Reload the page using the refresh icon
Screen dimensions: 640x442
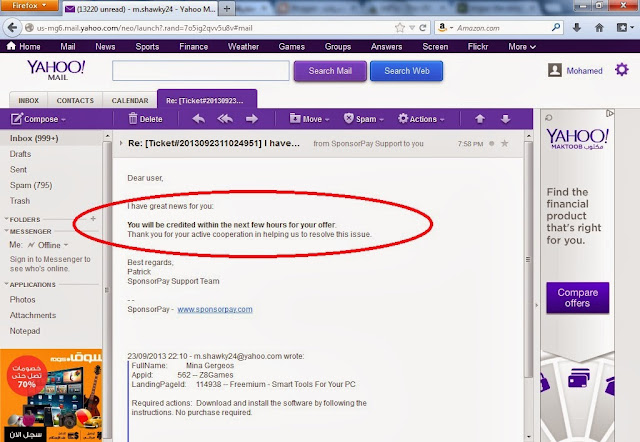(423, 28)
